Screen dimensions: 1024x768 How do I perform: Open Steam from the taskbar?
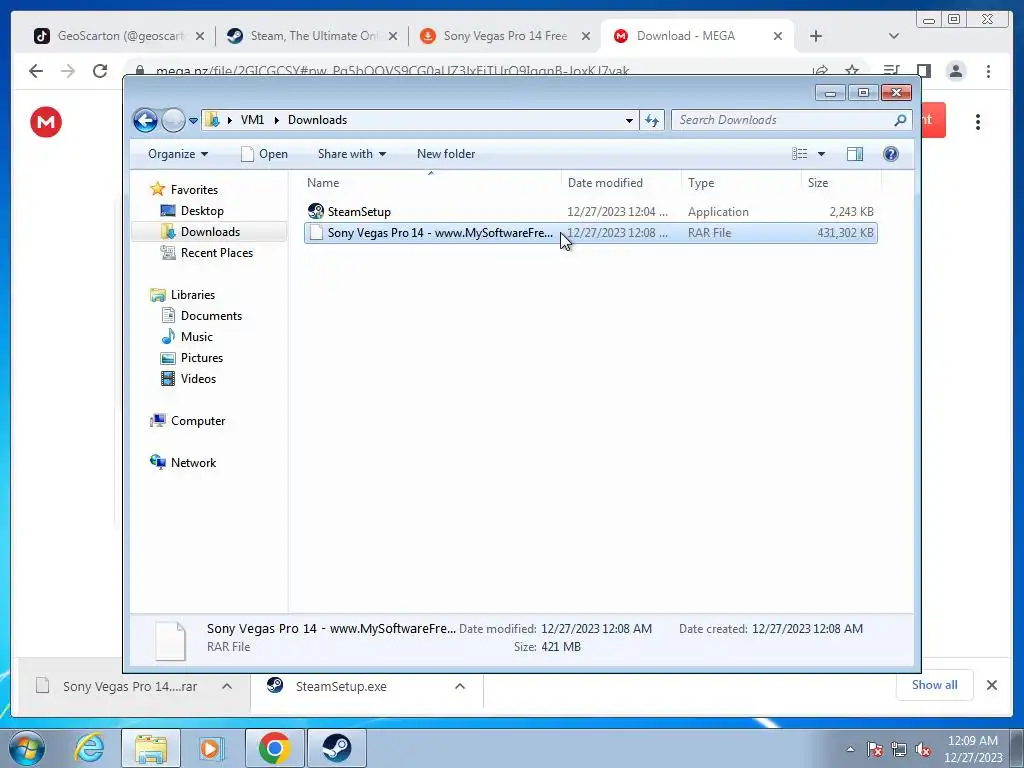point(336,748)
